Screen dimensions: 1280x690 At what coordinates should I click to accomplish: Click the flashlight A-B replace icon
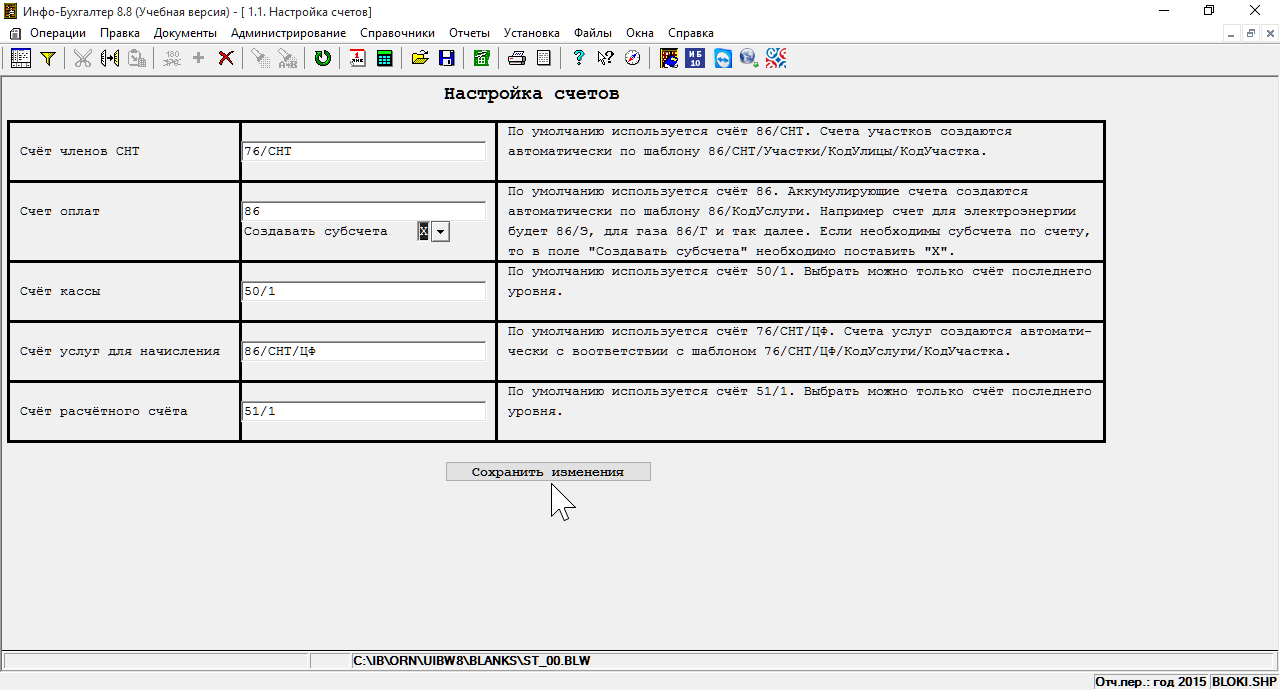(287, 58)
